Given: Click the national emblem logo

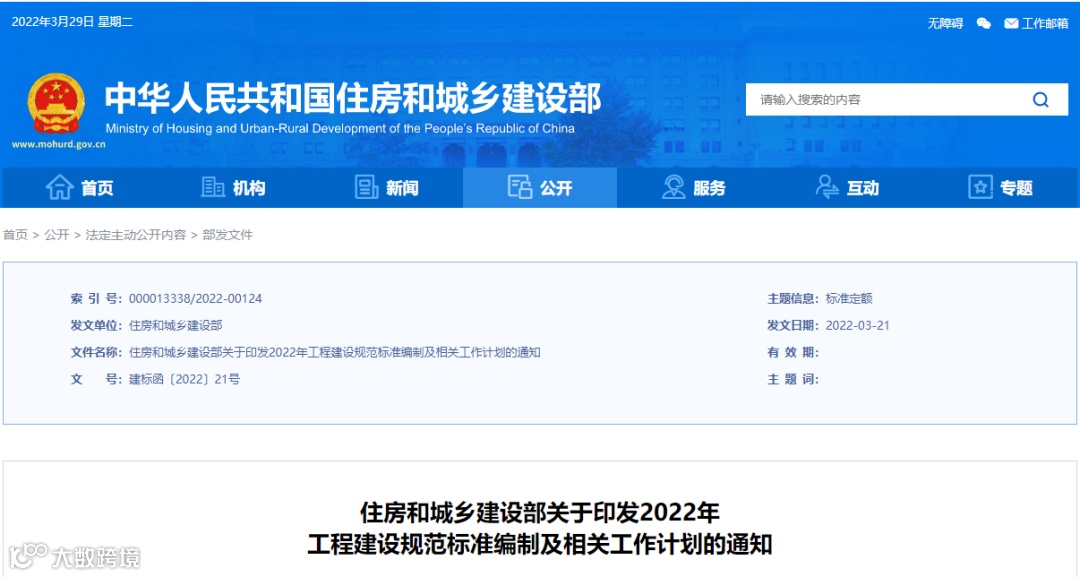Looking at the screenshot, I should [x=56, y=103].
